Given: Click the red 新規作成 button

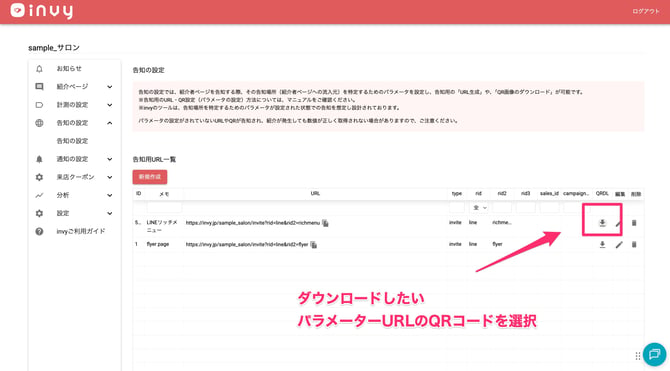Looking at the screenshot, I should tap(150, 177).
